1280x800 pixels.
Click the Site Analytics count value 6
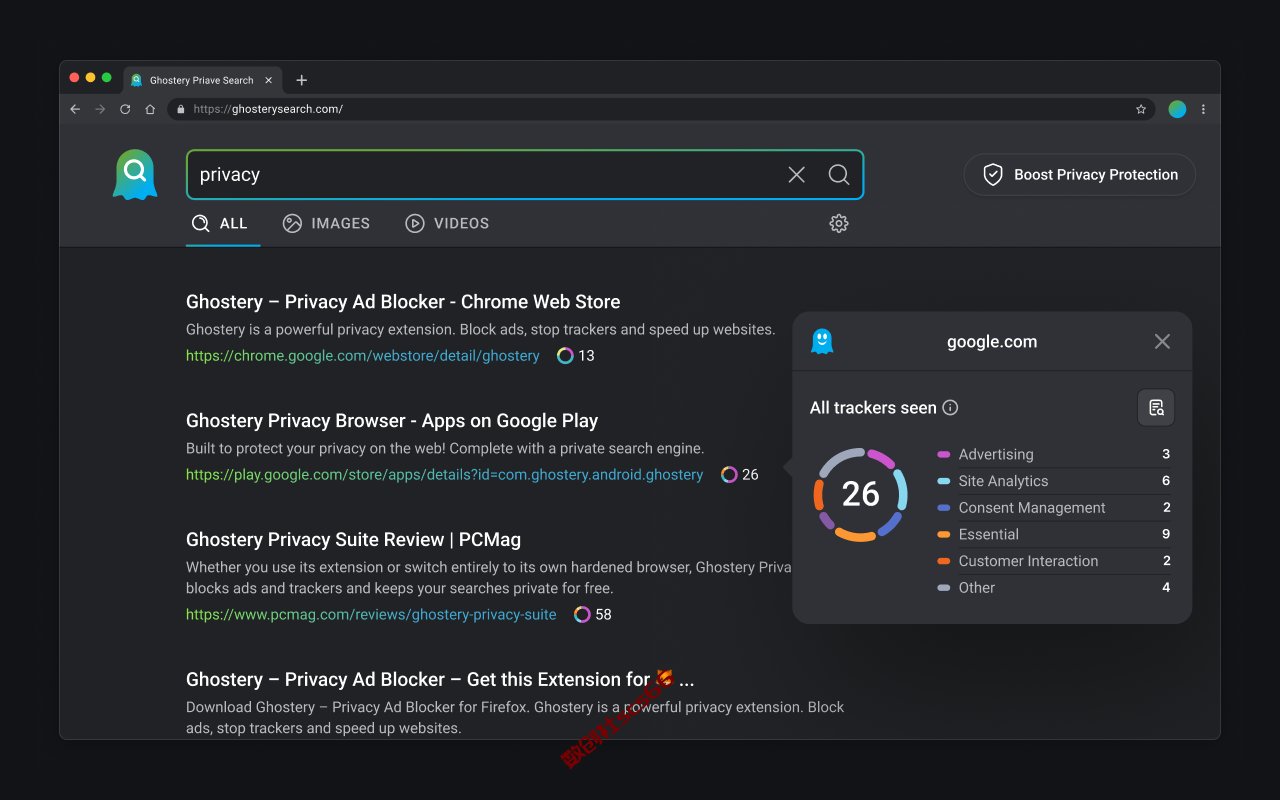(x=1166, y=481)
